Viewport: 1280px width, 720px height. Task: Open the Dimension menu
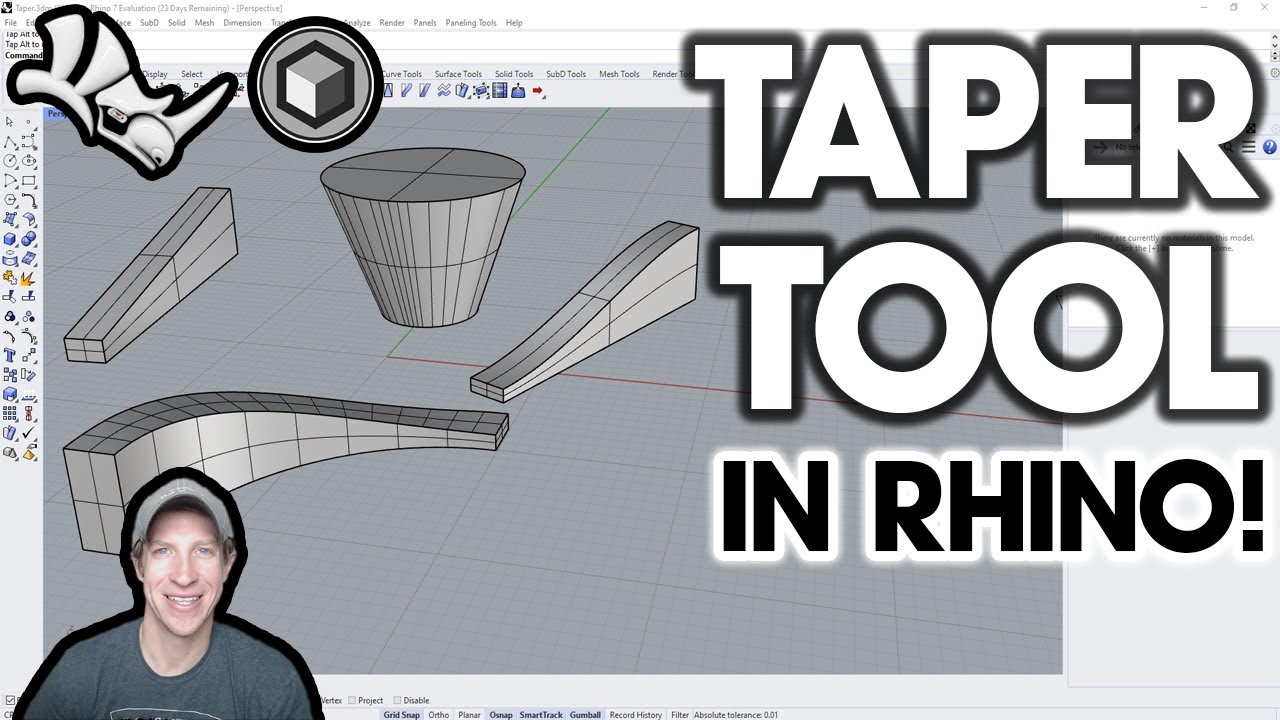click(x=242, y=22)
